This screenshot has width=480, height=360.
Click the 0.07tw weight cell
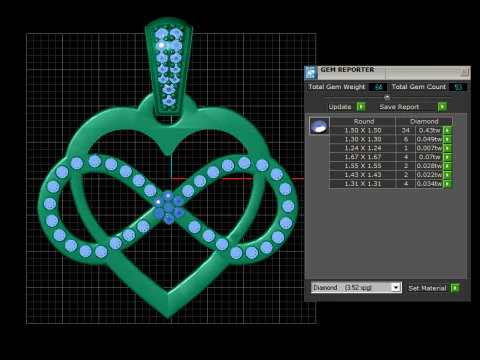429,157
